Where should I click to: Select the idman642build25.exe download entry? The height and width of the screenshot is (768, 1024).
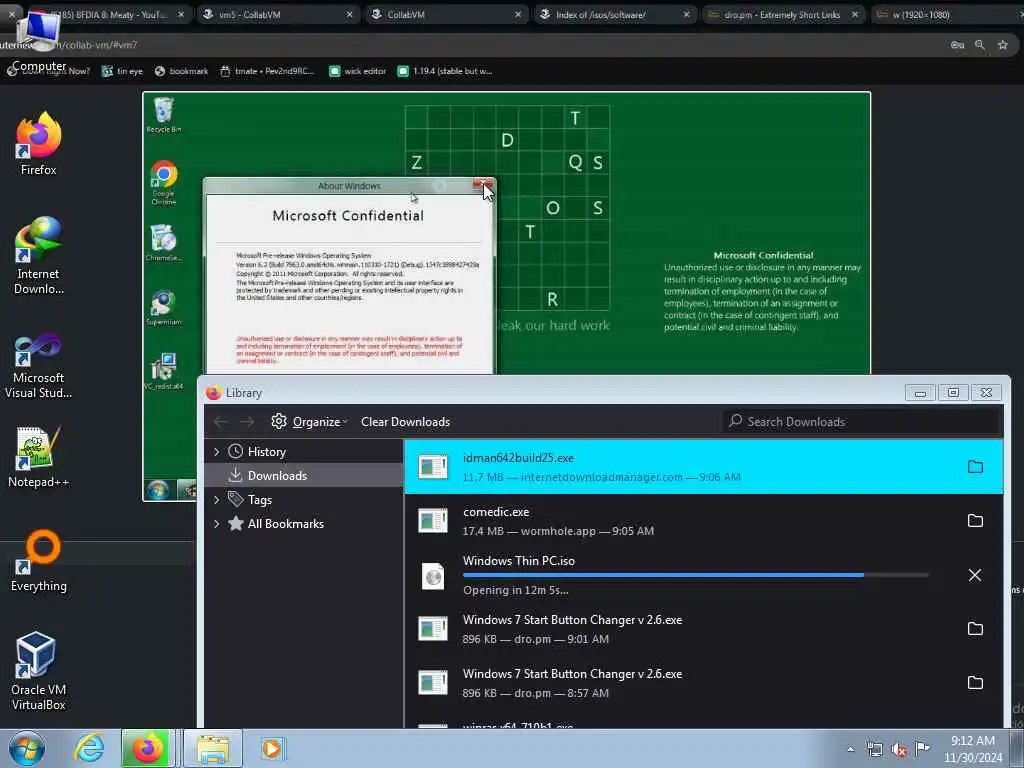click(x=703, y=466)
